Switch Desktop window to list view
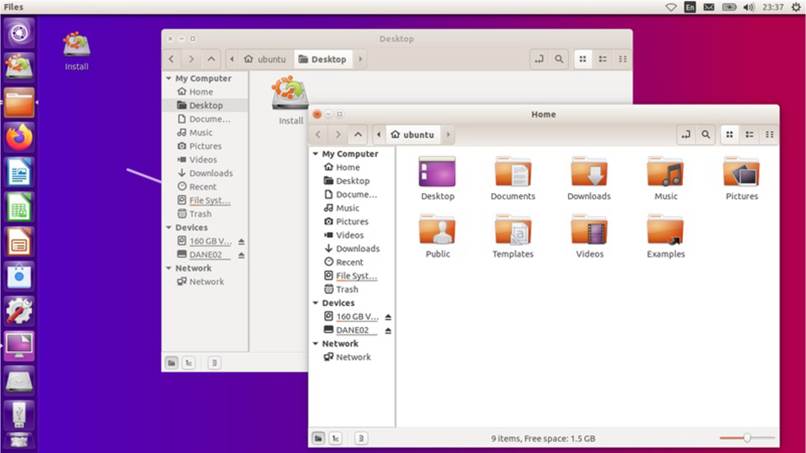The height and width of the screenshot is (453, 806). (x=602, y=59)
